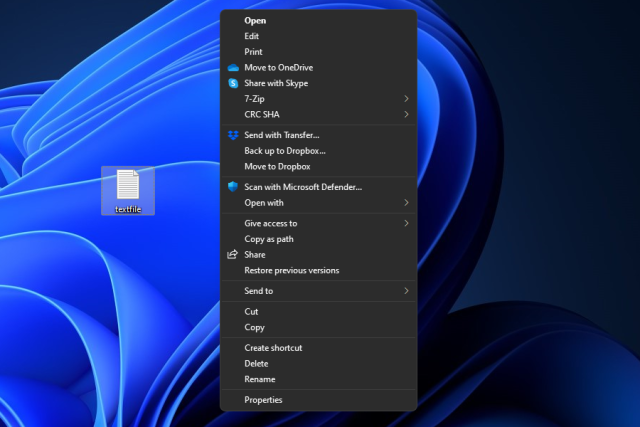The height and width of the screenshot is (427, 640).
Task: Choose Edit from the context menu
Action: click(318, 36)
